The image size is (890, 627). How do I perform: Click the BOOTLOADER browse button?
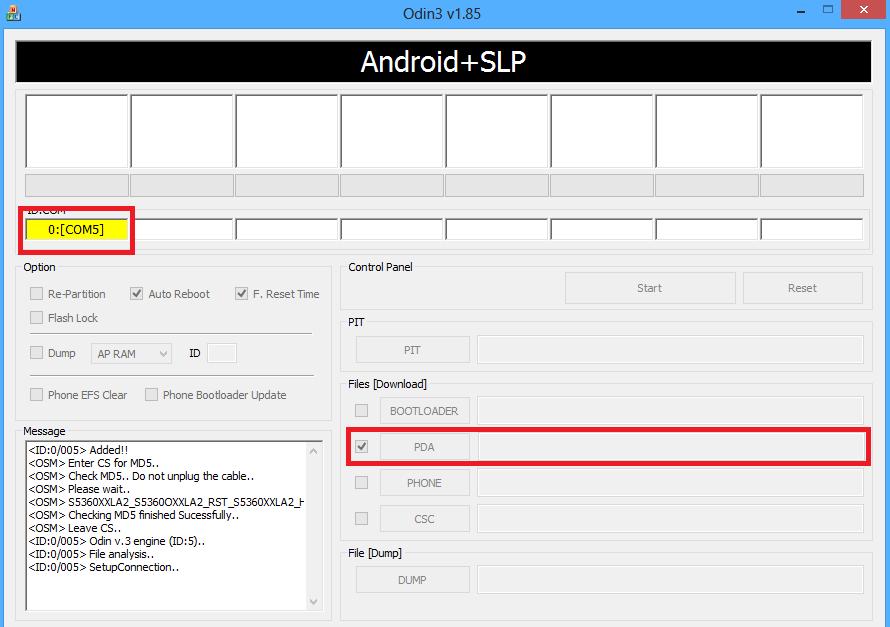[x=425, y=411]
